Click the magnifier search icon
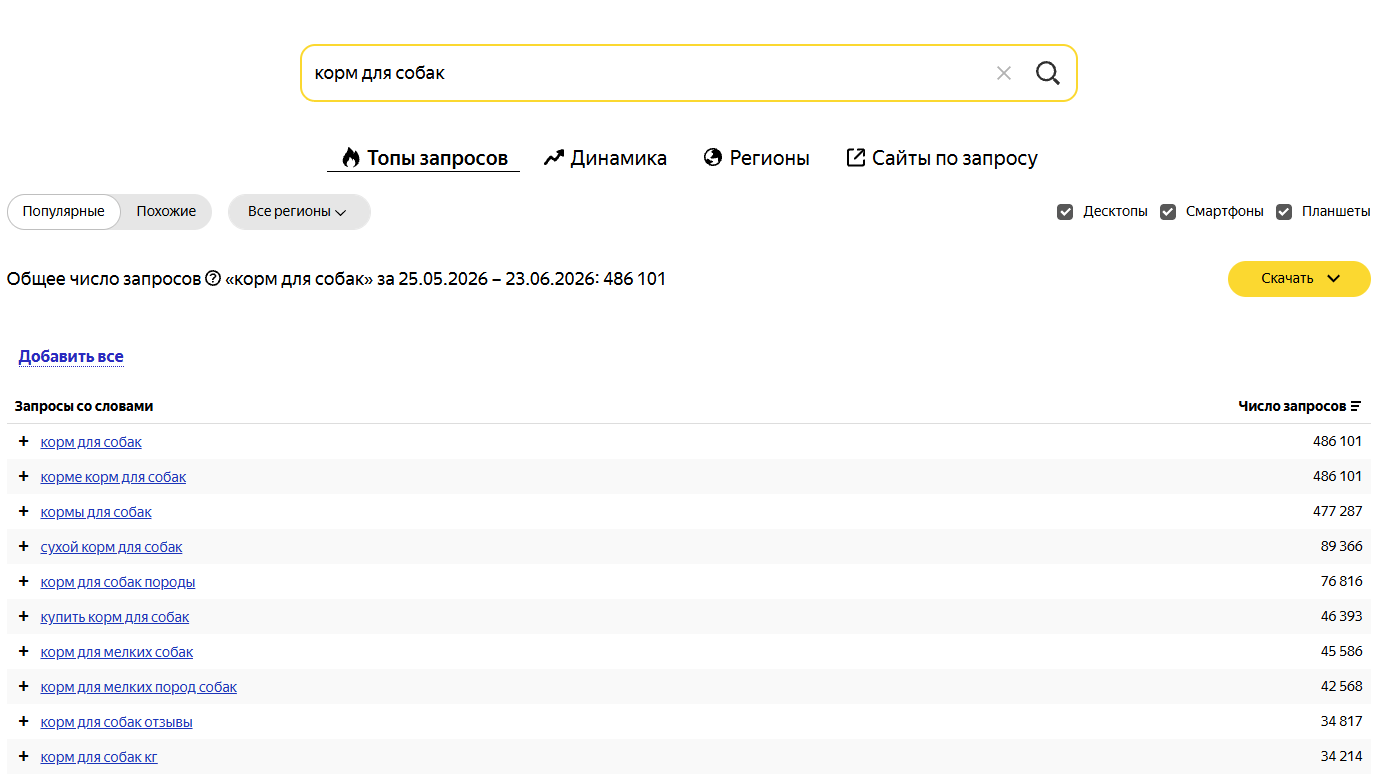Screen dimensions: 1392x777 (x=1047, y=73)
